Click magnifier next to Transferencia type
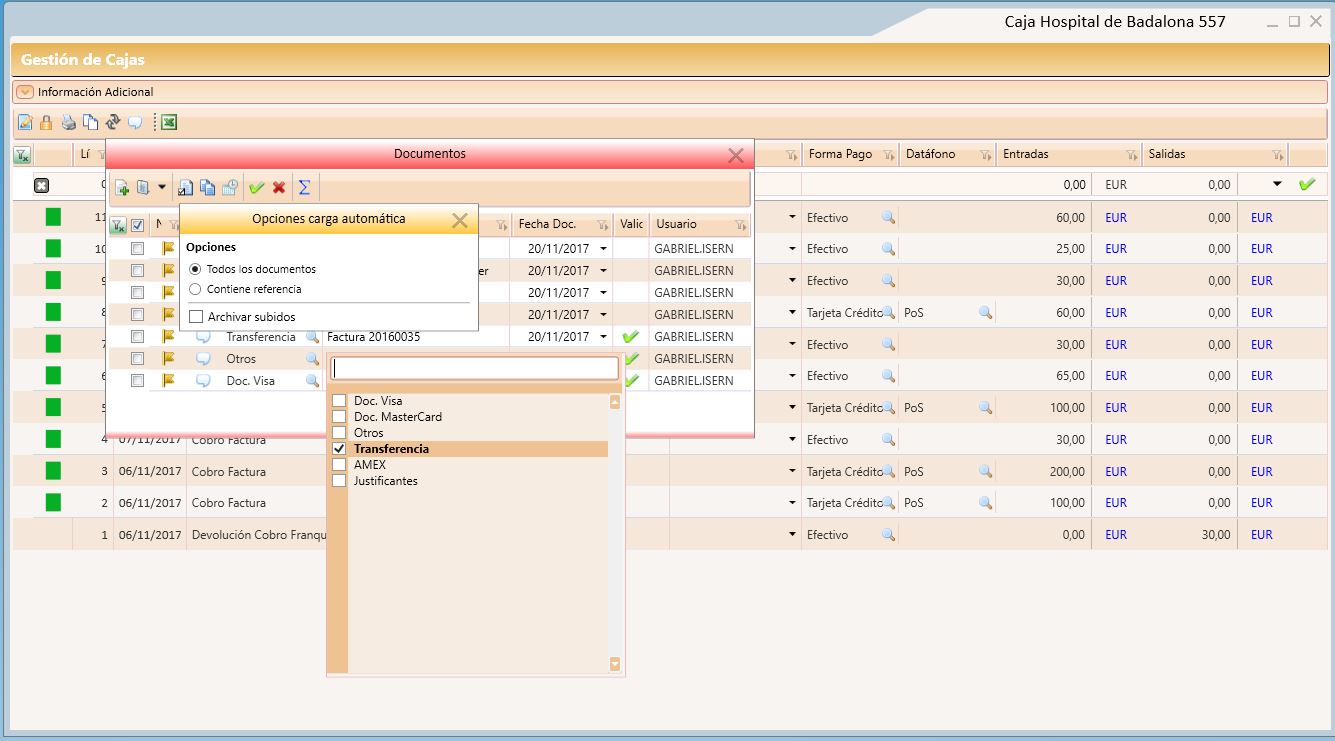The width and height of the screenshot is (1335, 741). click(x=312, y=337)
